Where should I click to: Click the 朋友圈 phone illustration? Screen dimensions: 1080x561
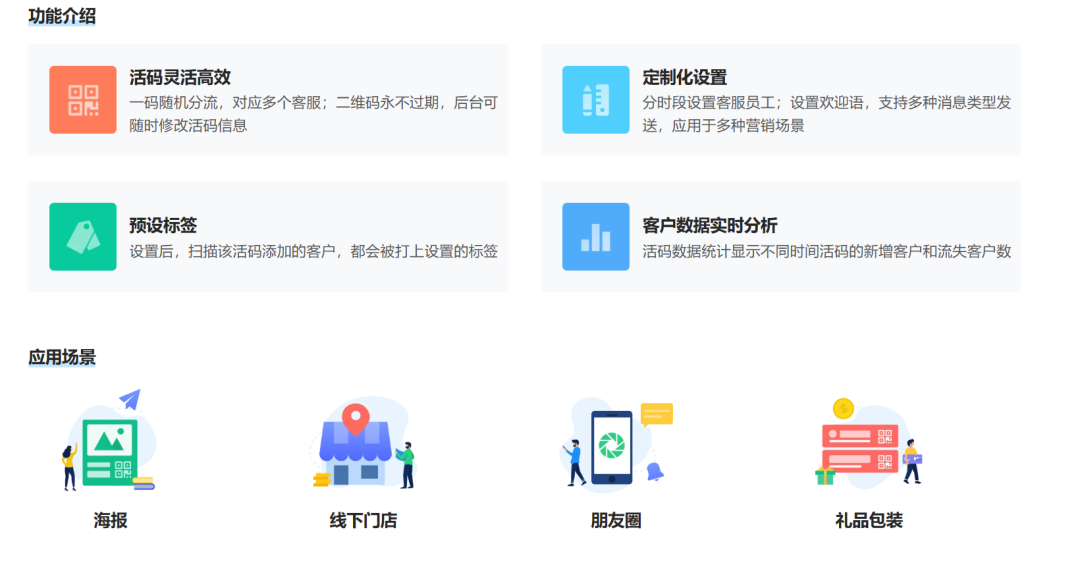click(x=617, y=443)
